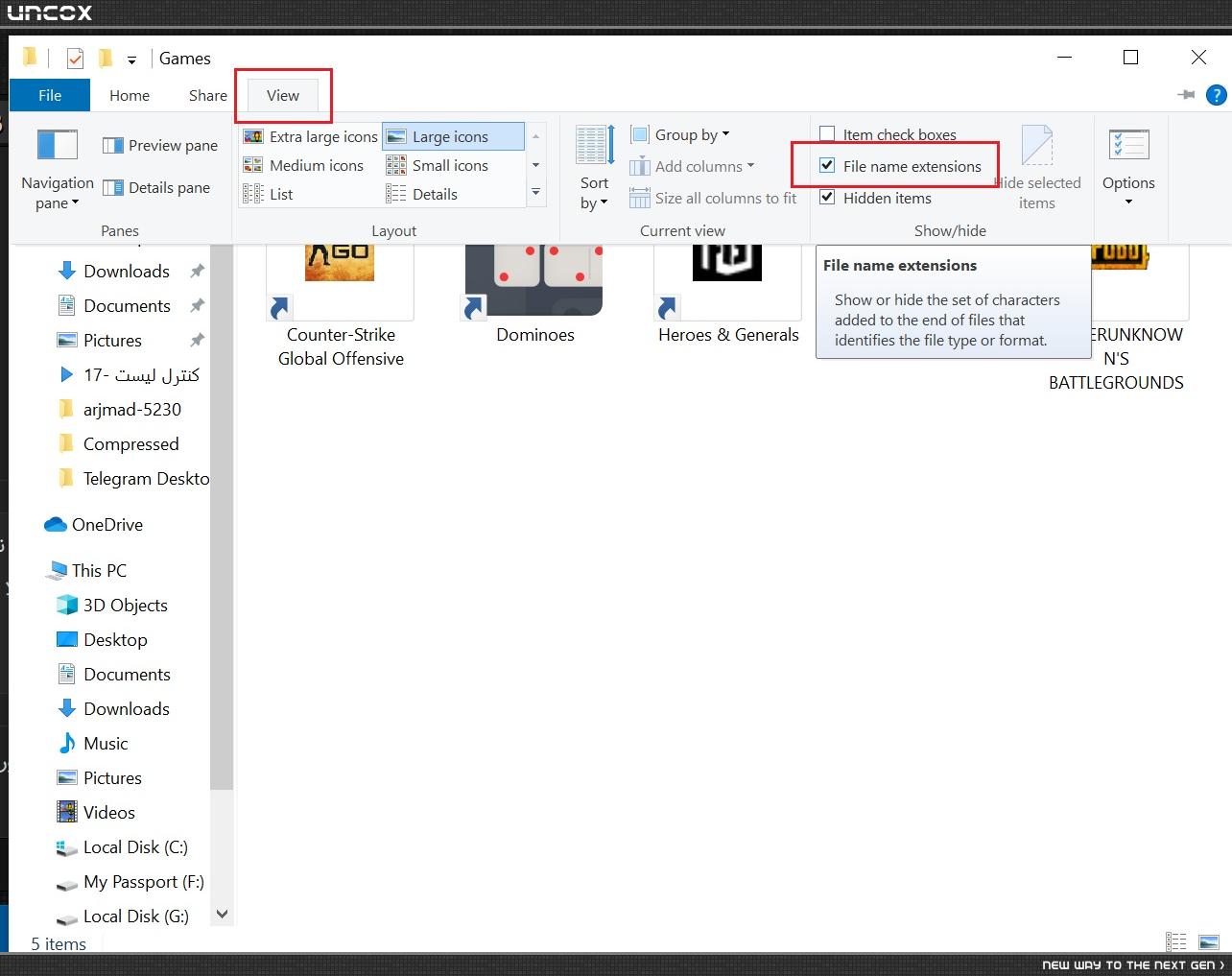Screen dimensions: 1232x976
Task: Switch to large thumbnails view in status bar
Action: coord(1209,941)
